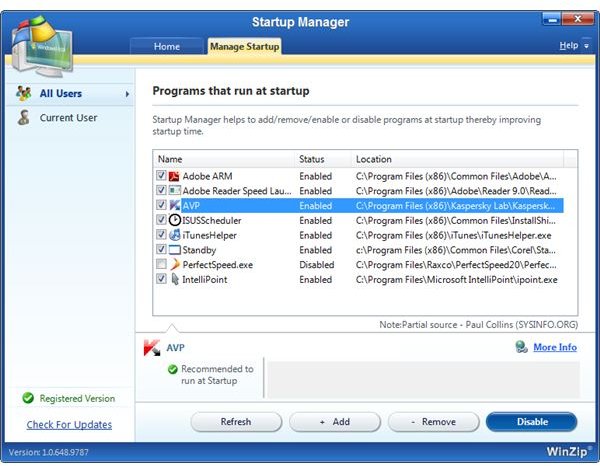
Task: Click the green Registered Version check icon
Action: click(28, 398)
